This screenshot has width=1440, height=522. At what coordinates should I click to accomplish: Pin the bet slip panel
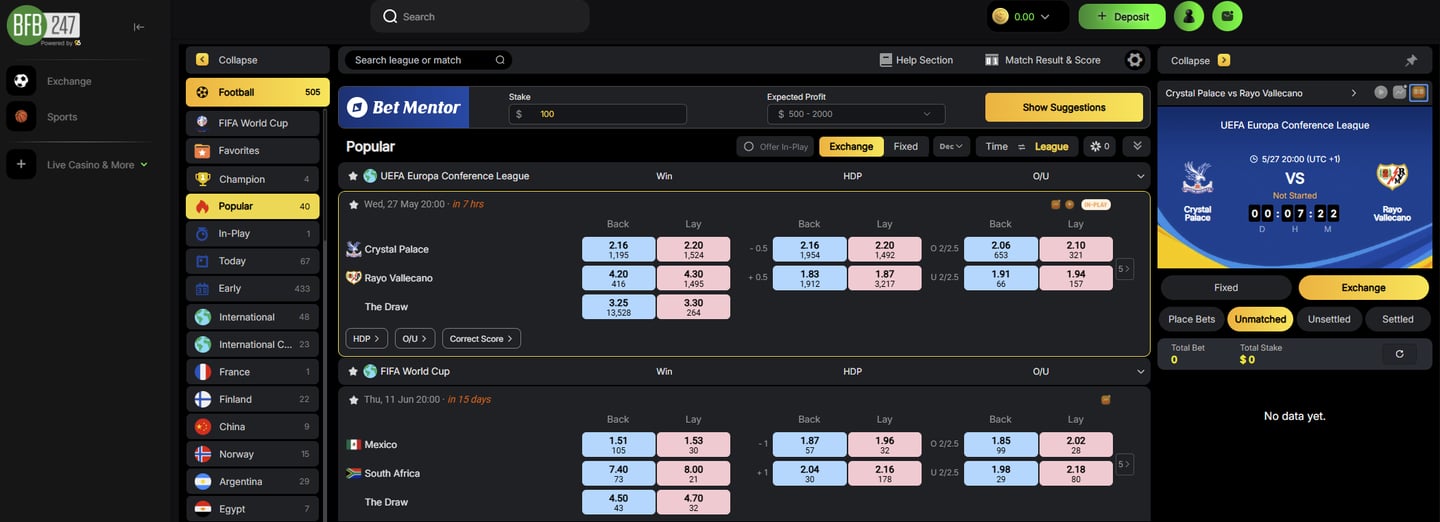pyautogui.click(x=1411, y=60)
